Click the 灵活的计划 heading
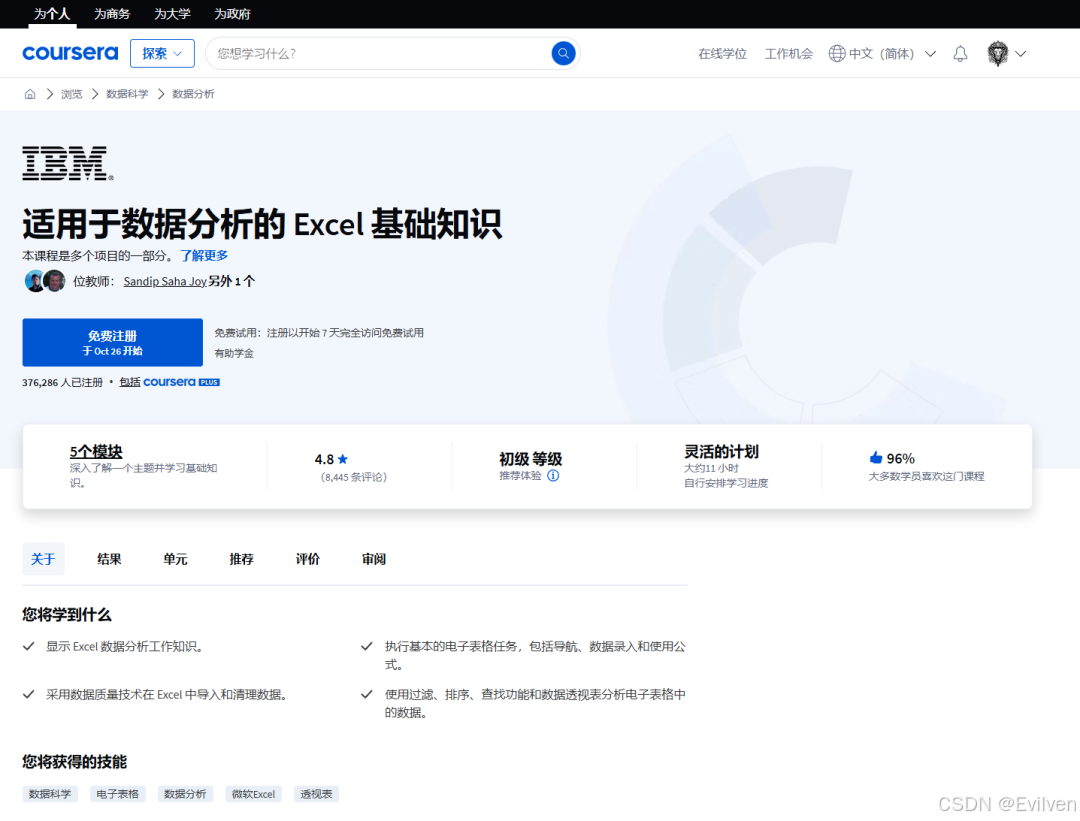 point(721,452)
